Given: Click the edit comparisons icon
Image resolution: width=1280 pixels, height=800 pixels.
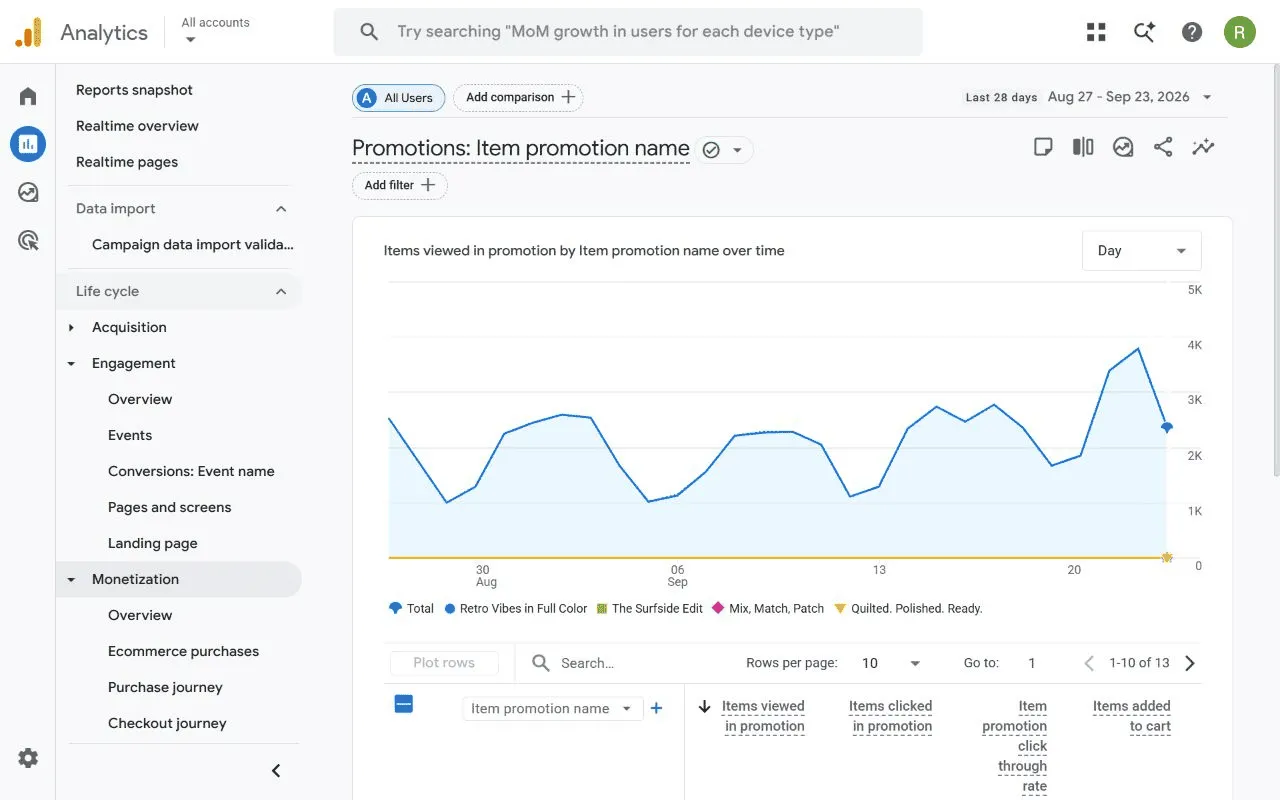Looking at the screenshot, I should (1083, 147).
